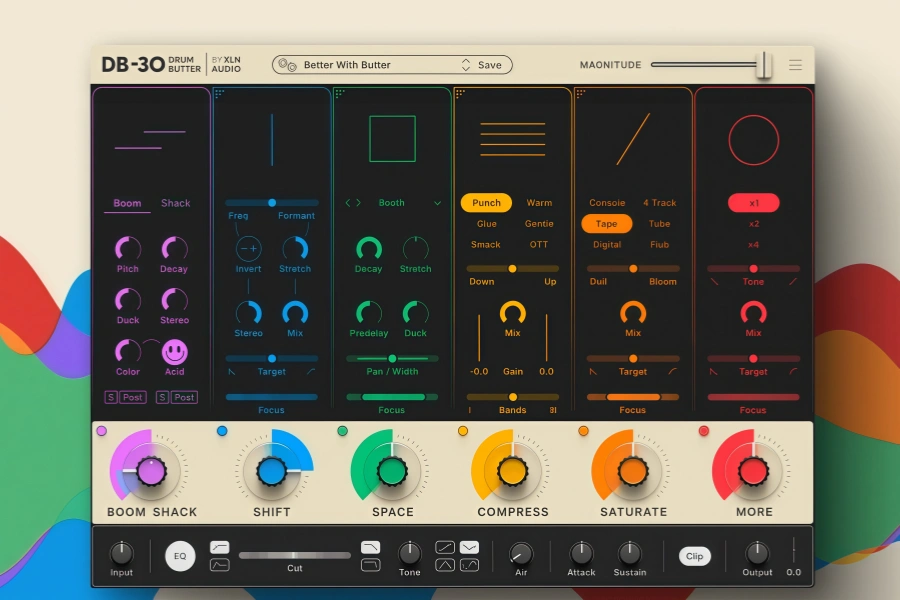
Task: Toggle the Boom Shack module power dot
Action: pos(102,431)
